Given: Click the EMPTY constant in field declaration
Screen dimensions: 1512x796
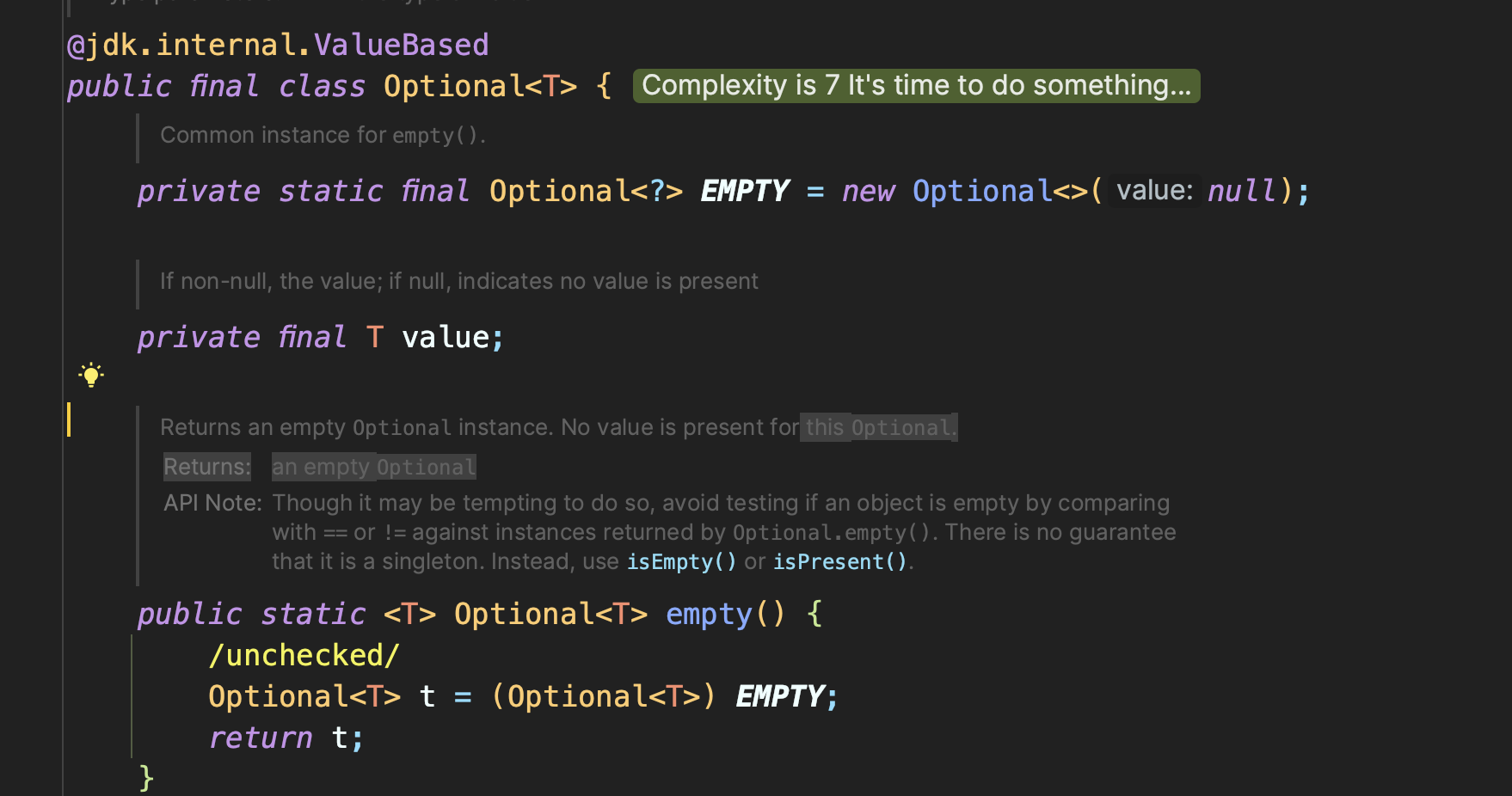Looking at the screenshot, I should click(x=744, y=191).
